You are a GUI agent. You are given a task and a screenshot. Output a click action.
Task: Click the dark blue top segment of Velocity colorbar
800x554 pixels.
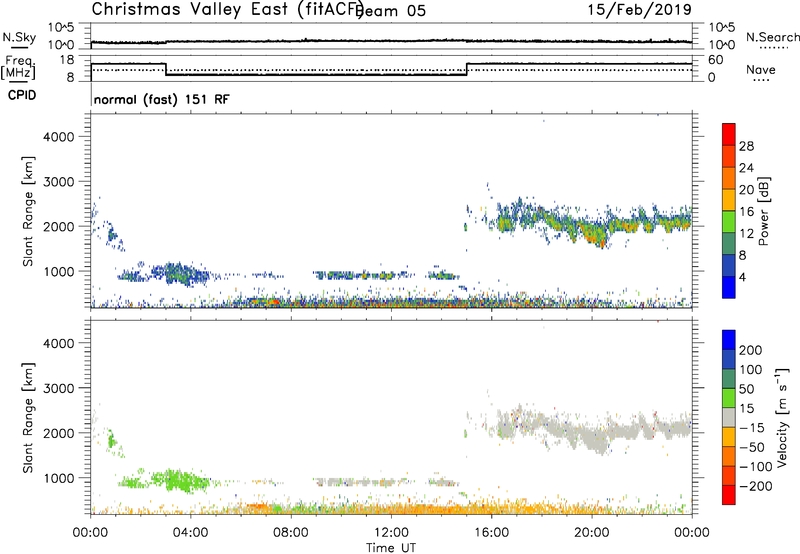click(x=729, y=340)
